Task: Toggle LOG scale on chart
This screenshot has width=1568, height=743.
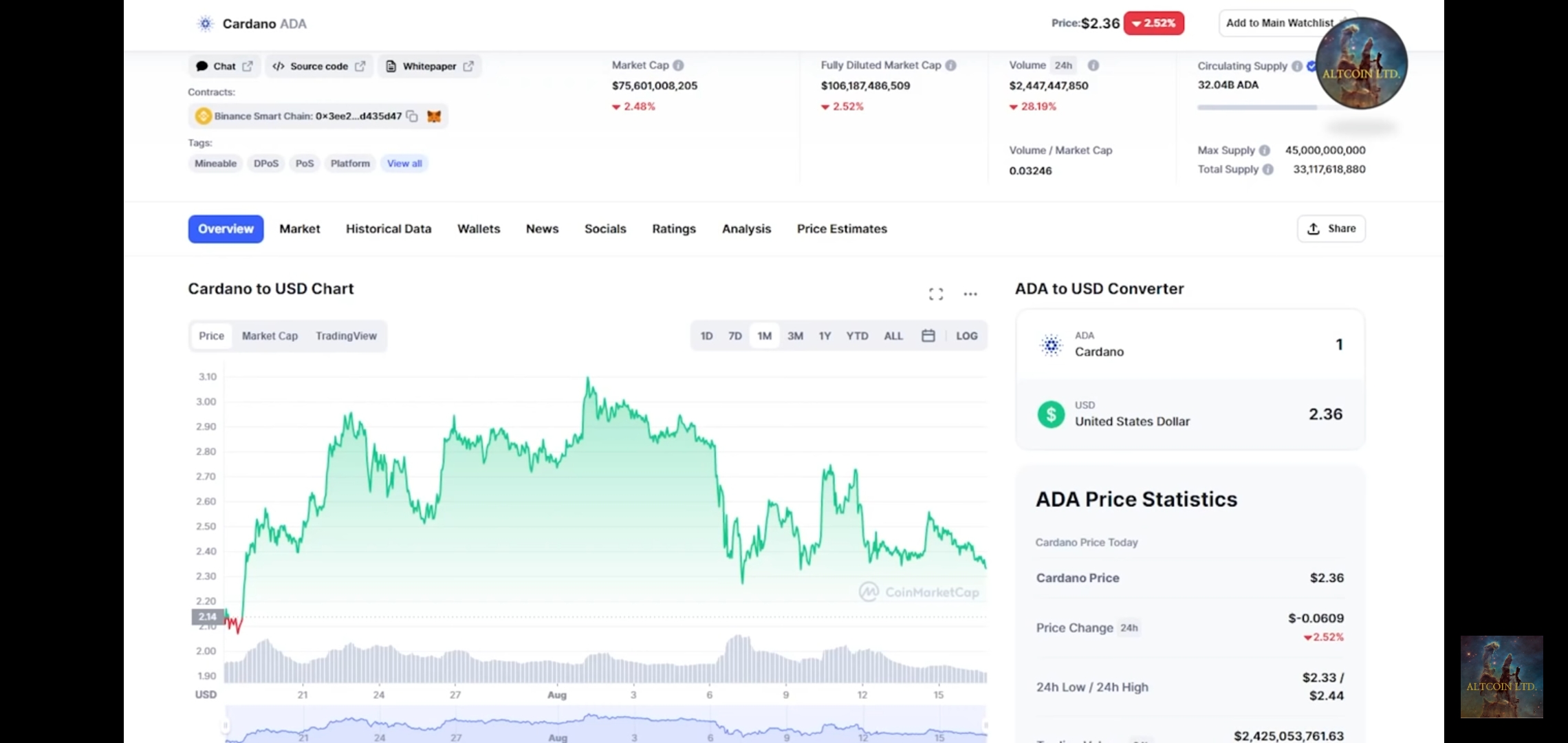Action: pyautogui.click(x=966, y=336)
